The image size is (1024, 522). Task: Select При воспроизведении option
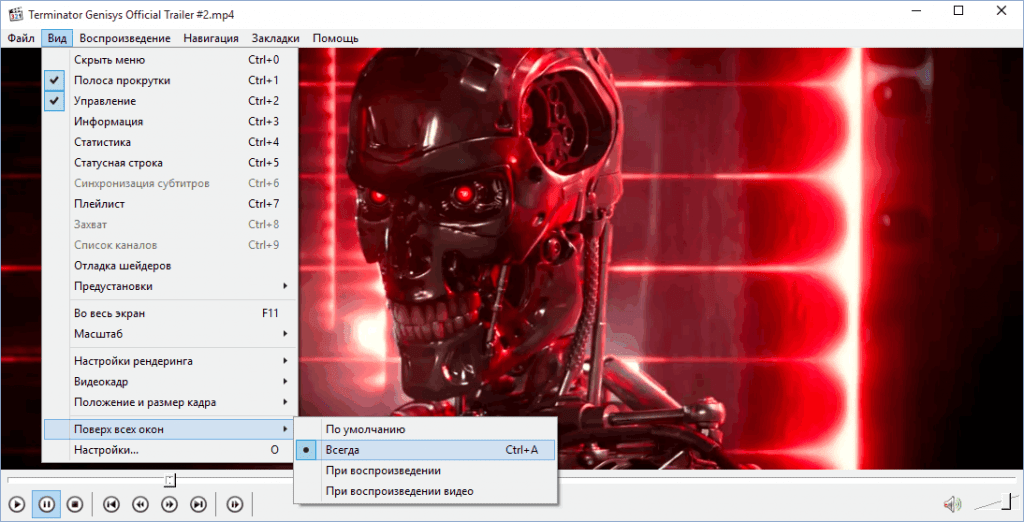[425, 470]
